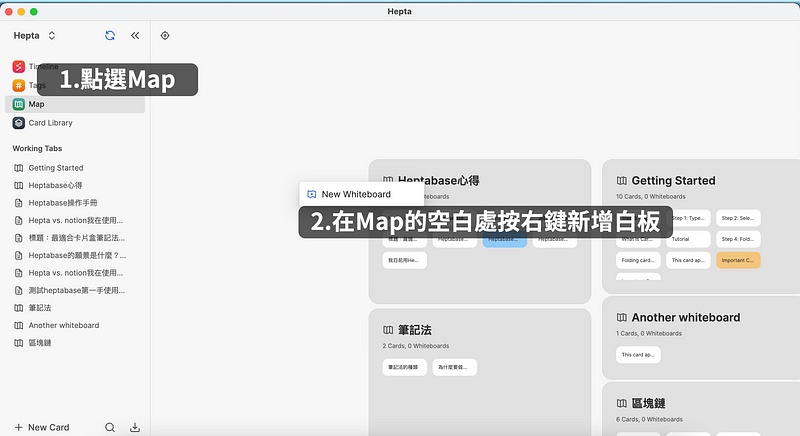Click whiteboard icon beside 區塊鏈 in sidebar
Screen dimensions: 800x436
click(19, 343)
